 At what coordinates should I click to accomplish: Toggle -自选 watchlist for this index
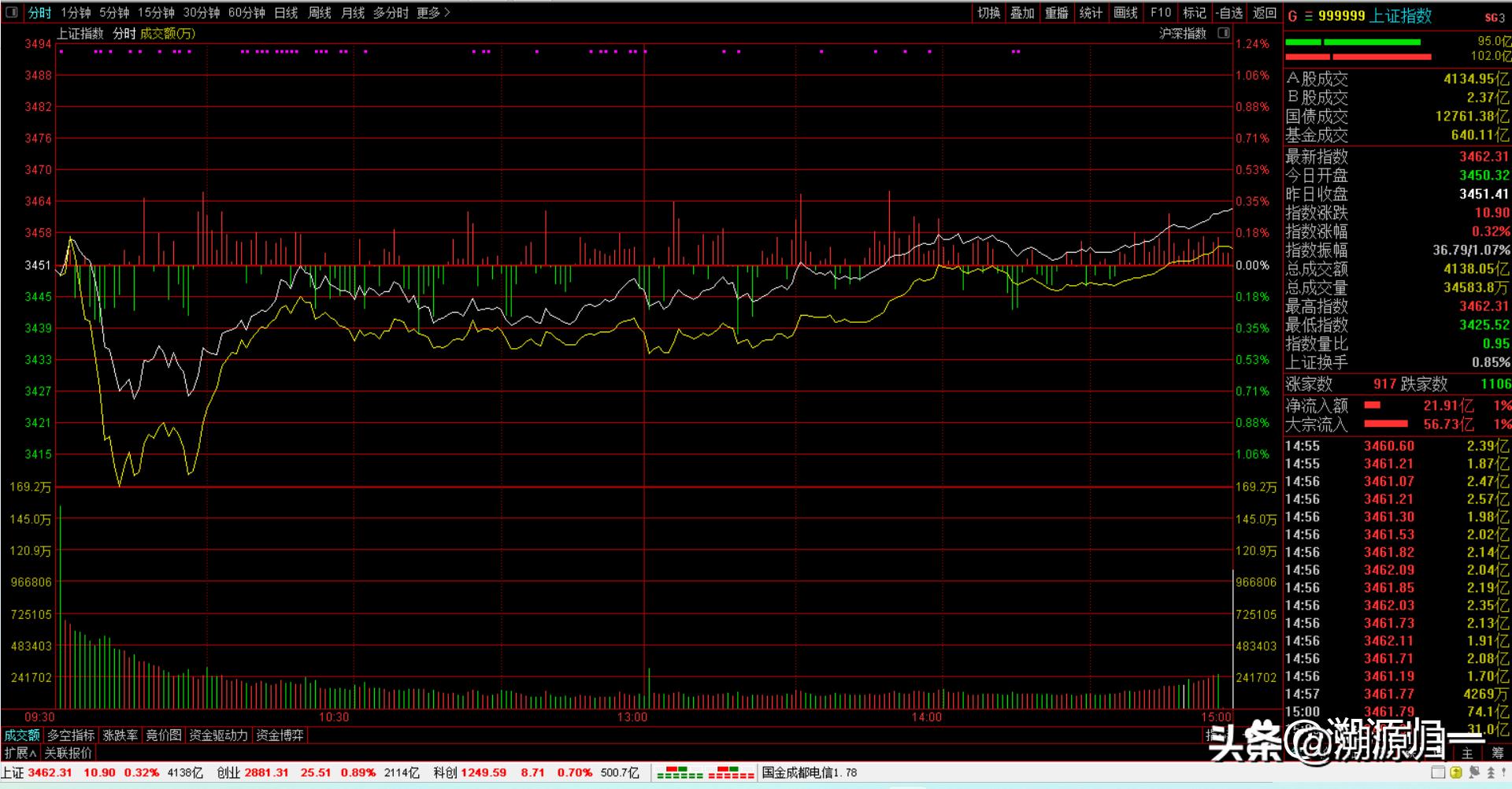pos(1228,13)
